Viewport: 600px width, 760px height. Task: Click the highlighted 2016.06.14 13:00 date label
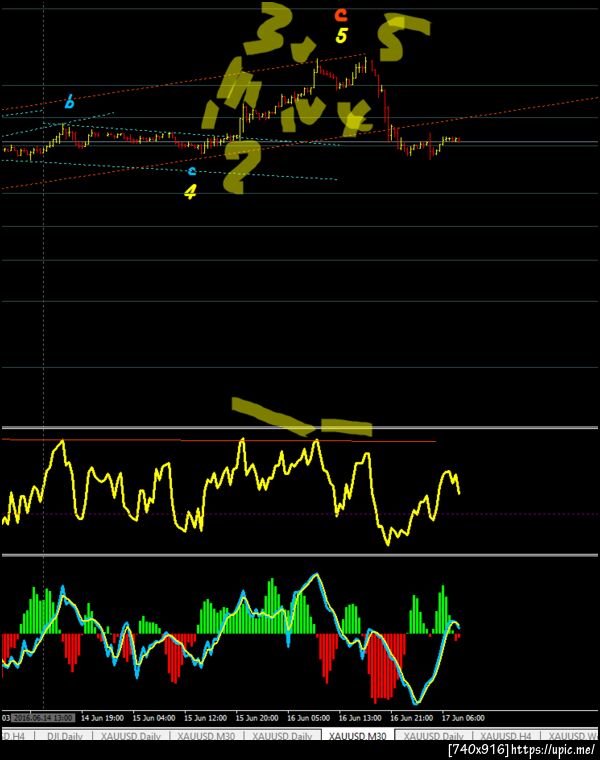point(43,718)
